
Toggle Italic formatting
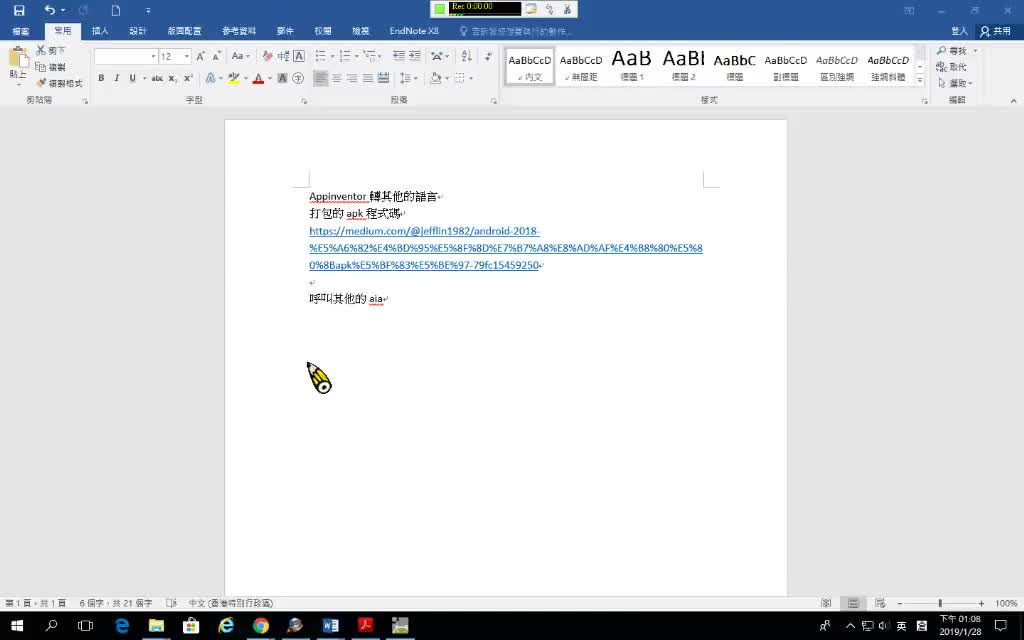[x=116, y=78]
